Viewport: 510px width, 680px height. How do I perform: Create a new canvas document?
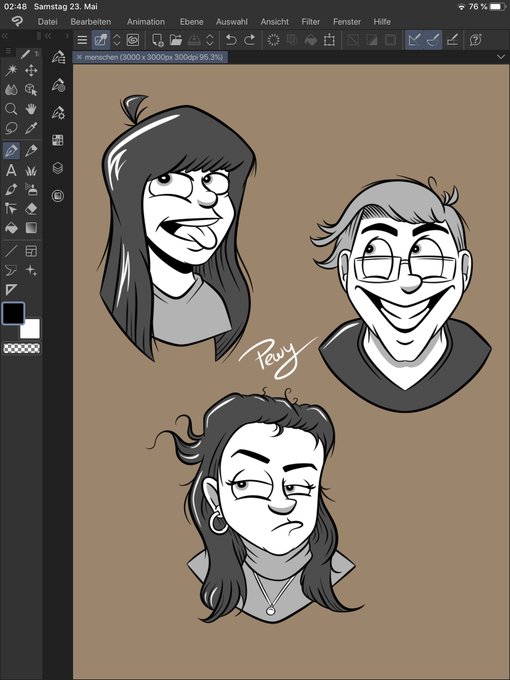coord(157,40)
